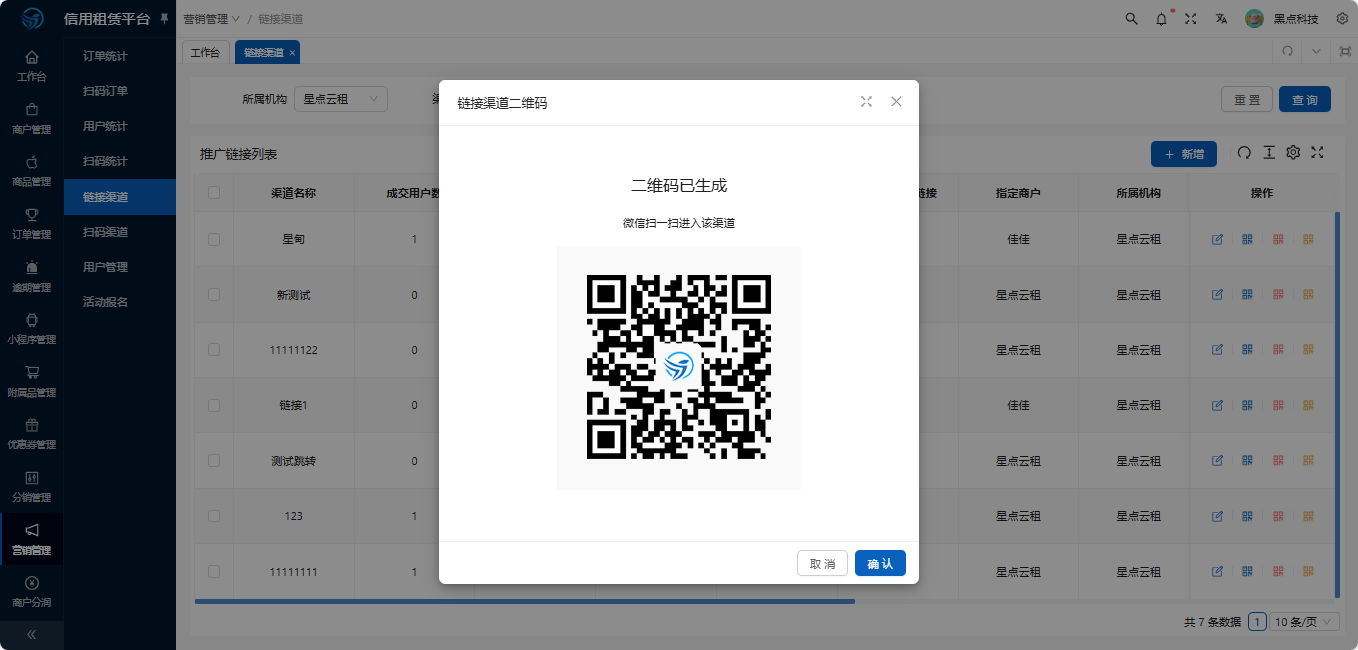Check the row checkbox for 新测试

pyautogui.click(x=214, y=294)
